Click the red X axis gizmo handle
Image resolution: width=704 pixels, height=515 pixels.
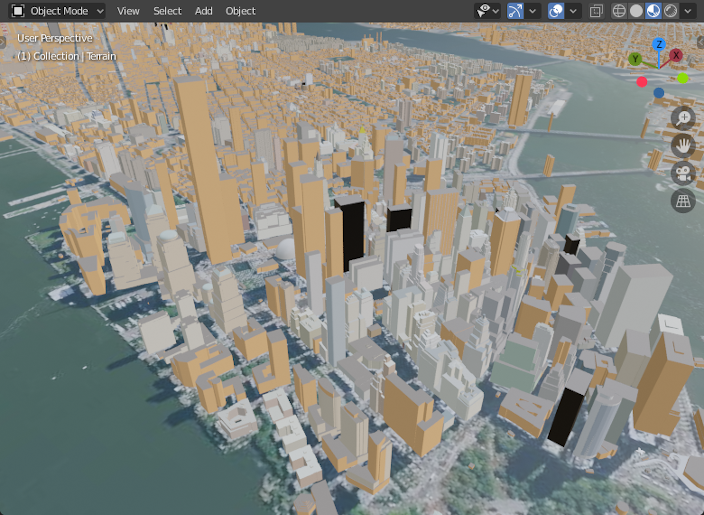click(676, 55)
